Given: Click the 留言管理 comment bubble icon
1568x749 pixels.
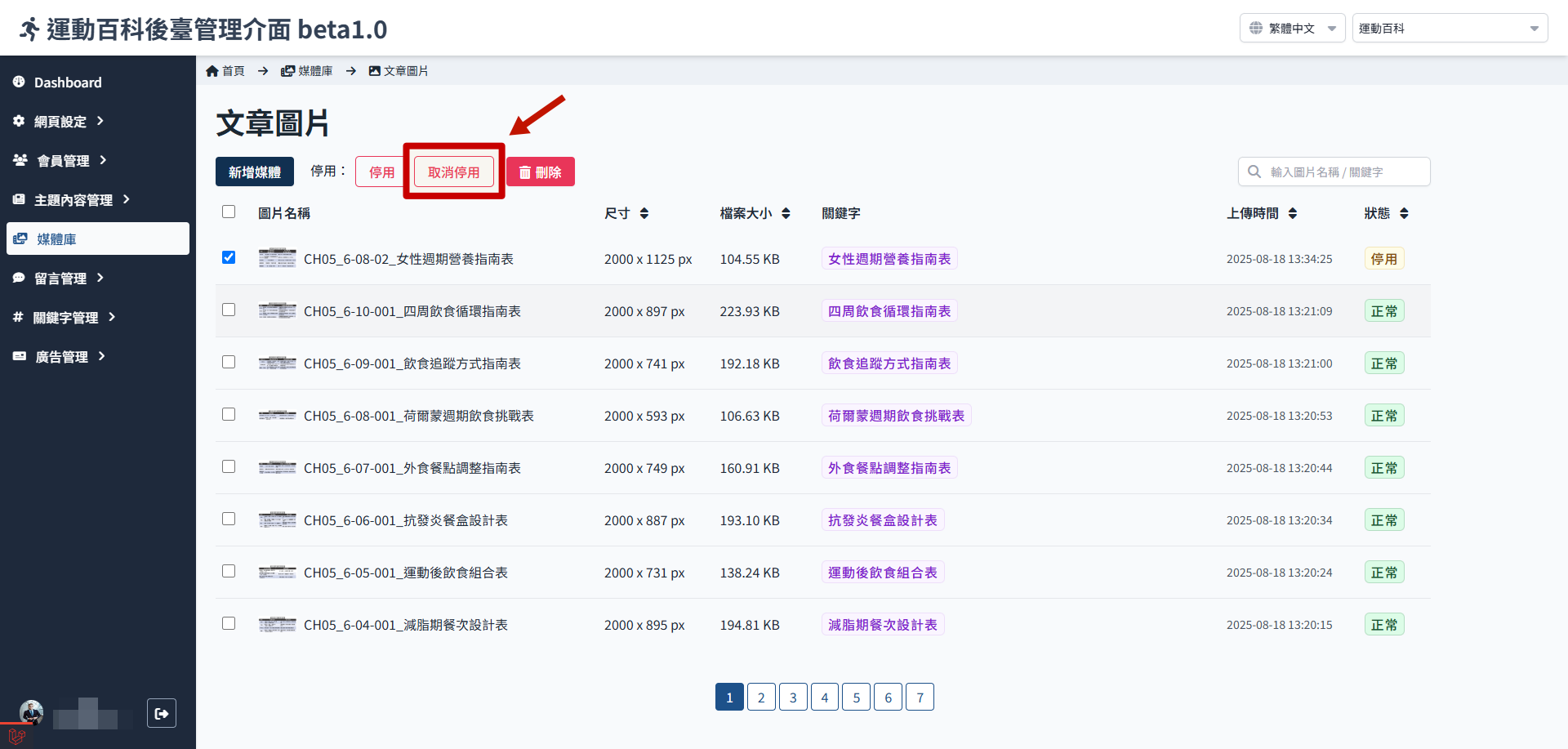Looking at the screenshot, I should [19, 278].
